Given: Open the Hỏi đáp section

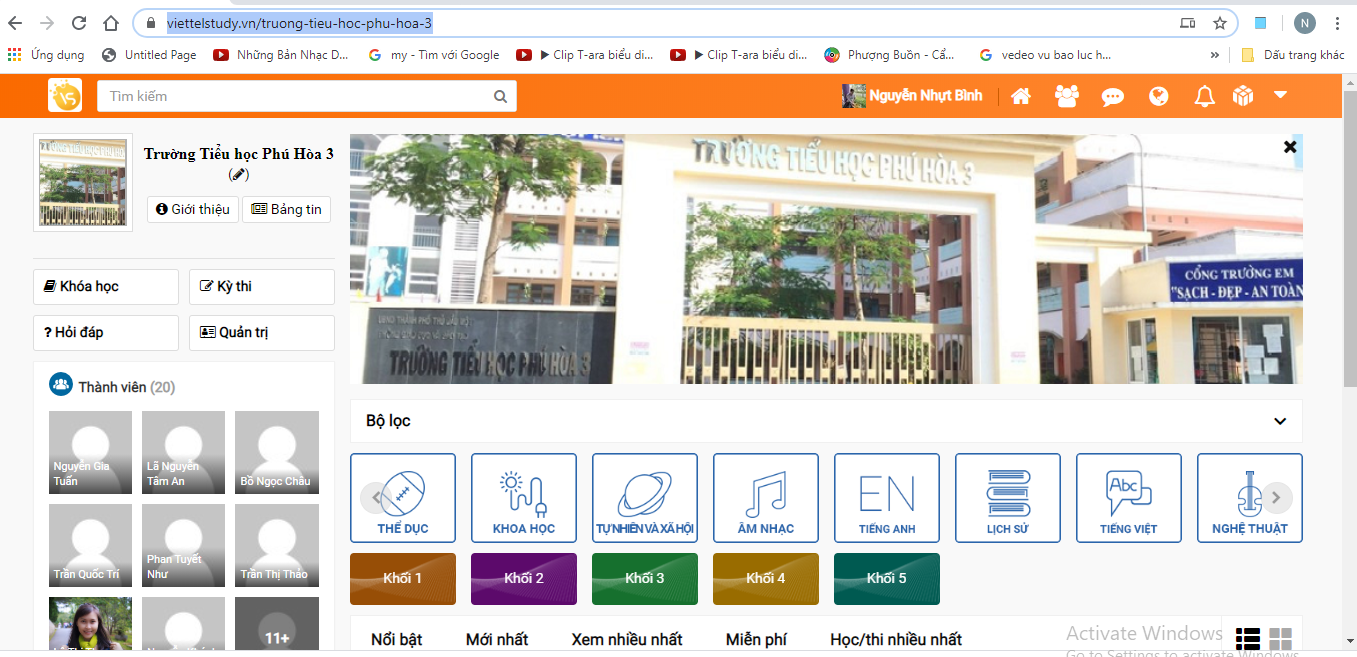Looking at the screenshot, I should click(x=106, y=333).
